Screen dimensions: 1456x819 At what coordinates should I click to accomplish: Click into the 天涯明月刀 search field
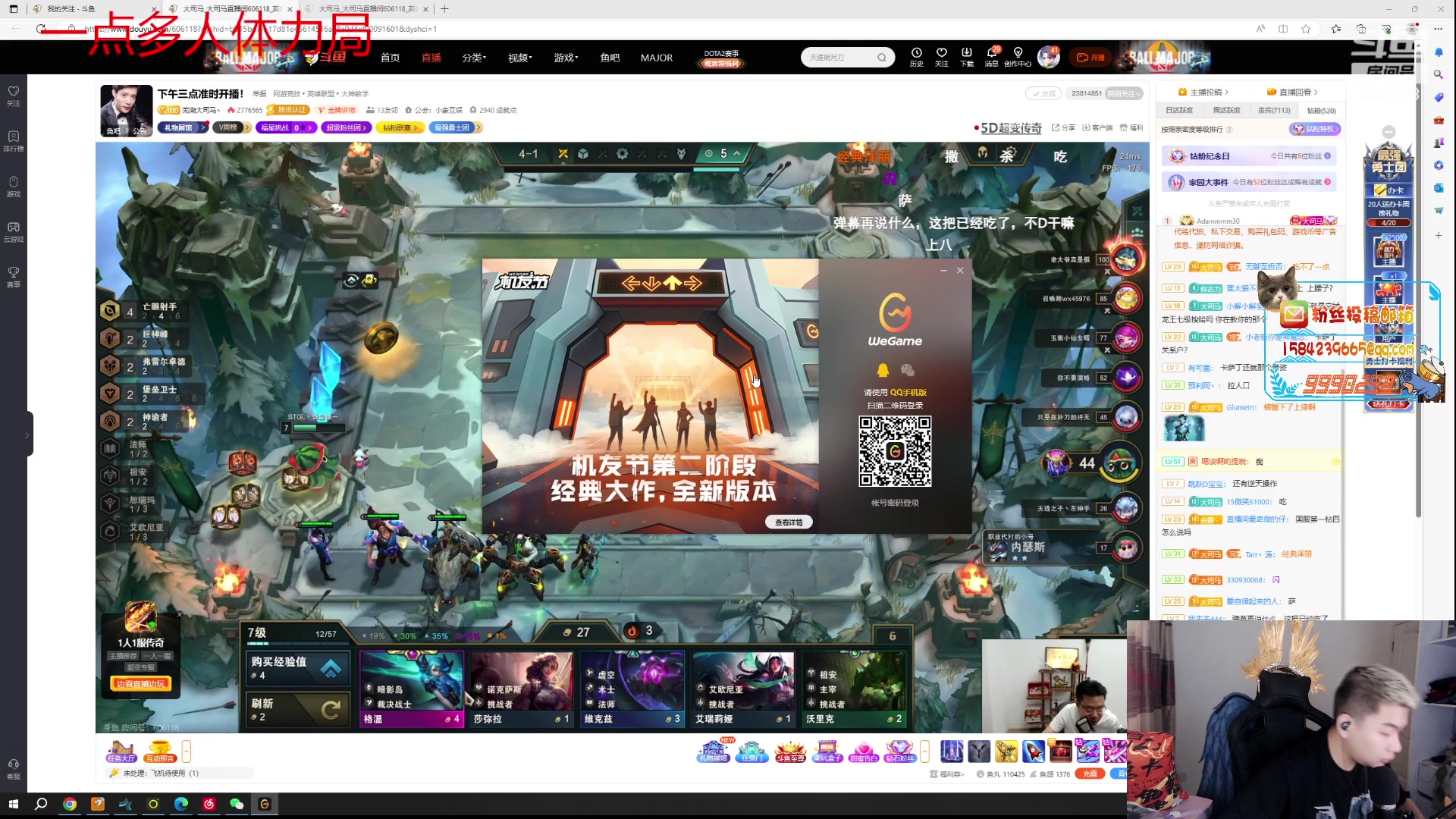point(840,57)
